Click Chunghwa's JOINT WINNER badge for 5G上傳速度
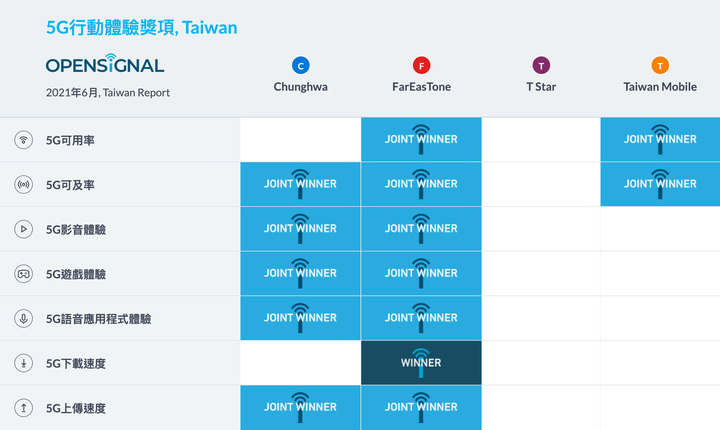The height and width of the screenshot is (430, 720). pyautogui.click(x=300, y=407)
